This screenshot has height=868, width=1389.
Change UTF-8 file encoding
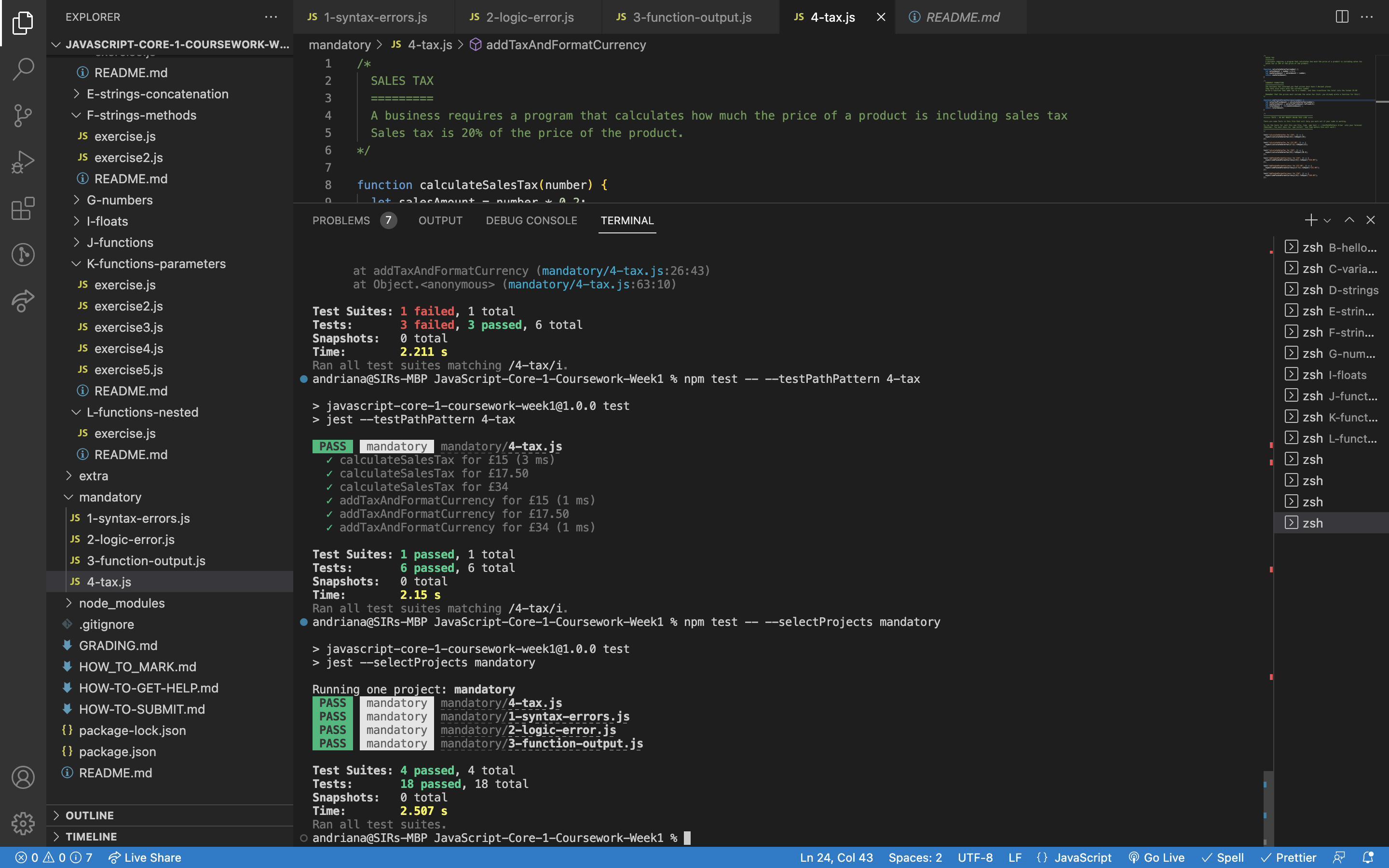pos(975,858)
